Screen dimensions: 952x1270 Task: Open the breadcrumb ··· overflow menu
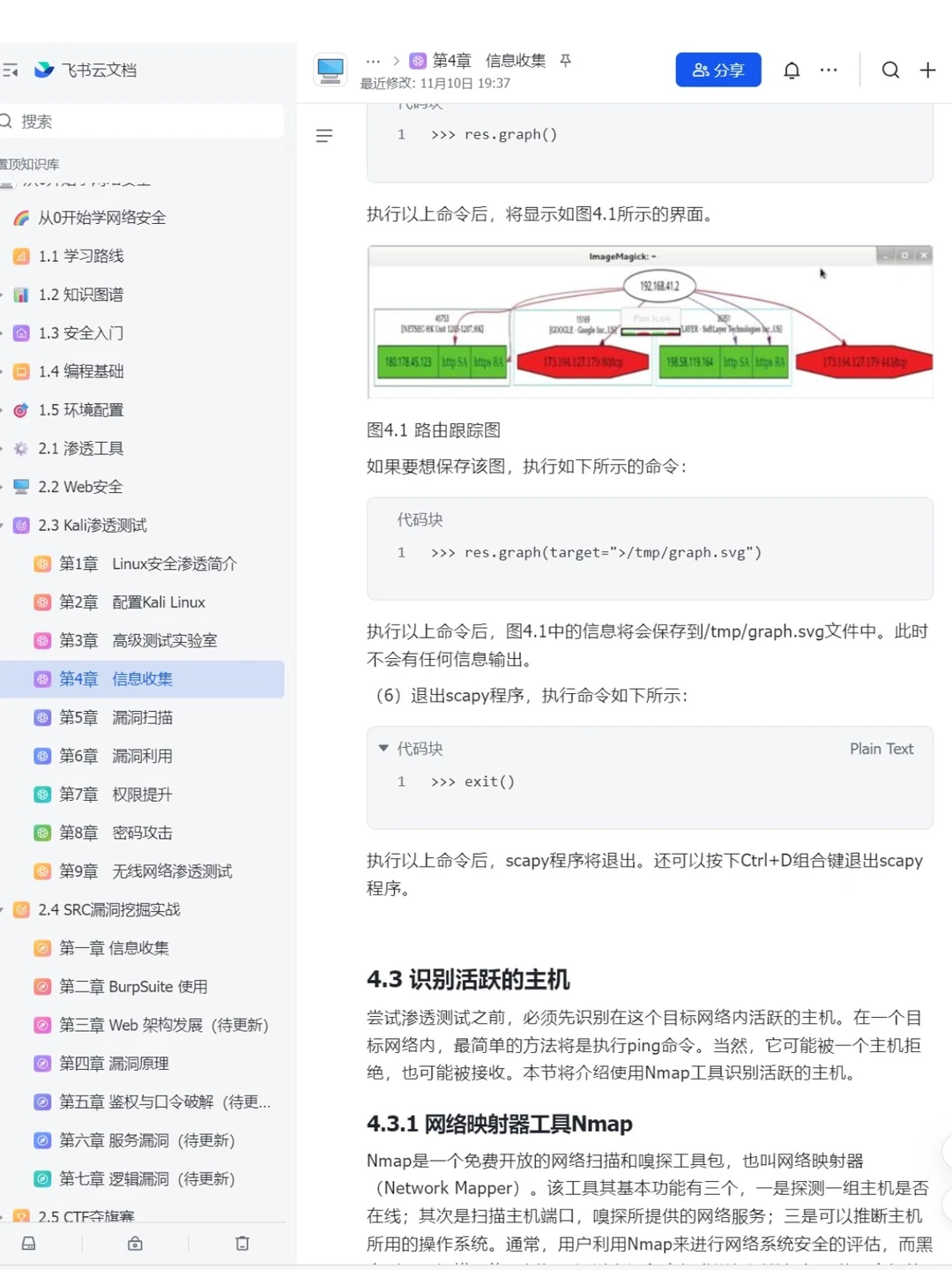tap(373, 61)
